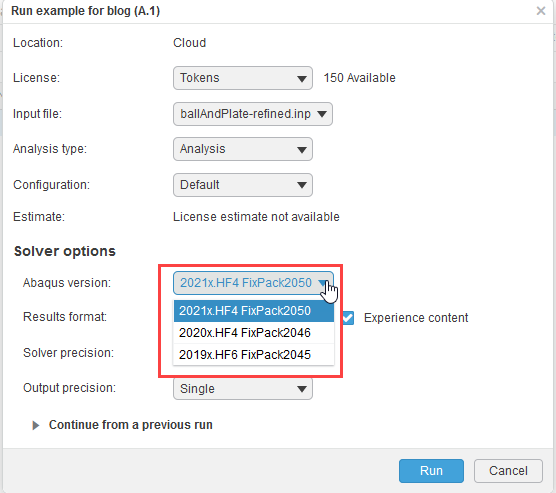
Task: Click the 'Solver options' heading
Action: point(65,251)
